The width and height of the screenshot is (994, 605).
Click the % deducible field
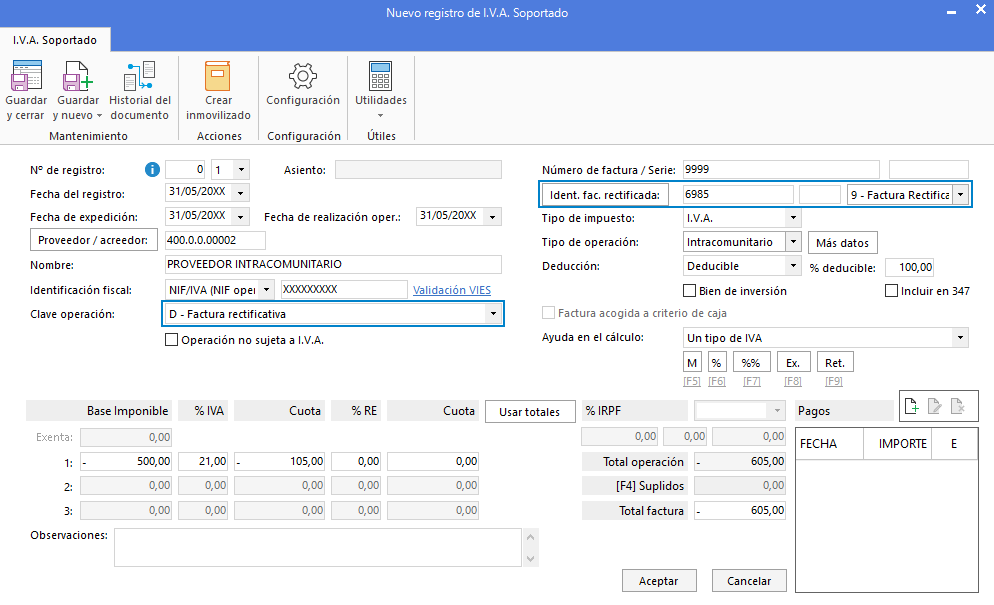point(909,268)
